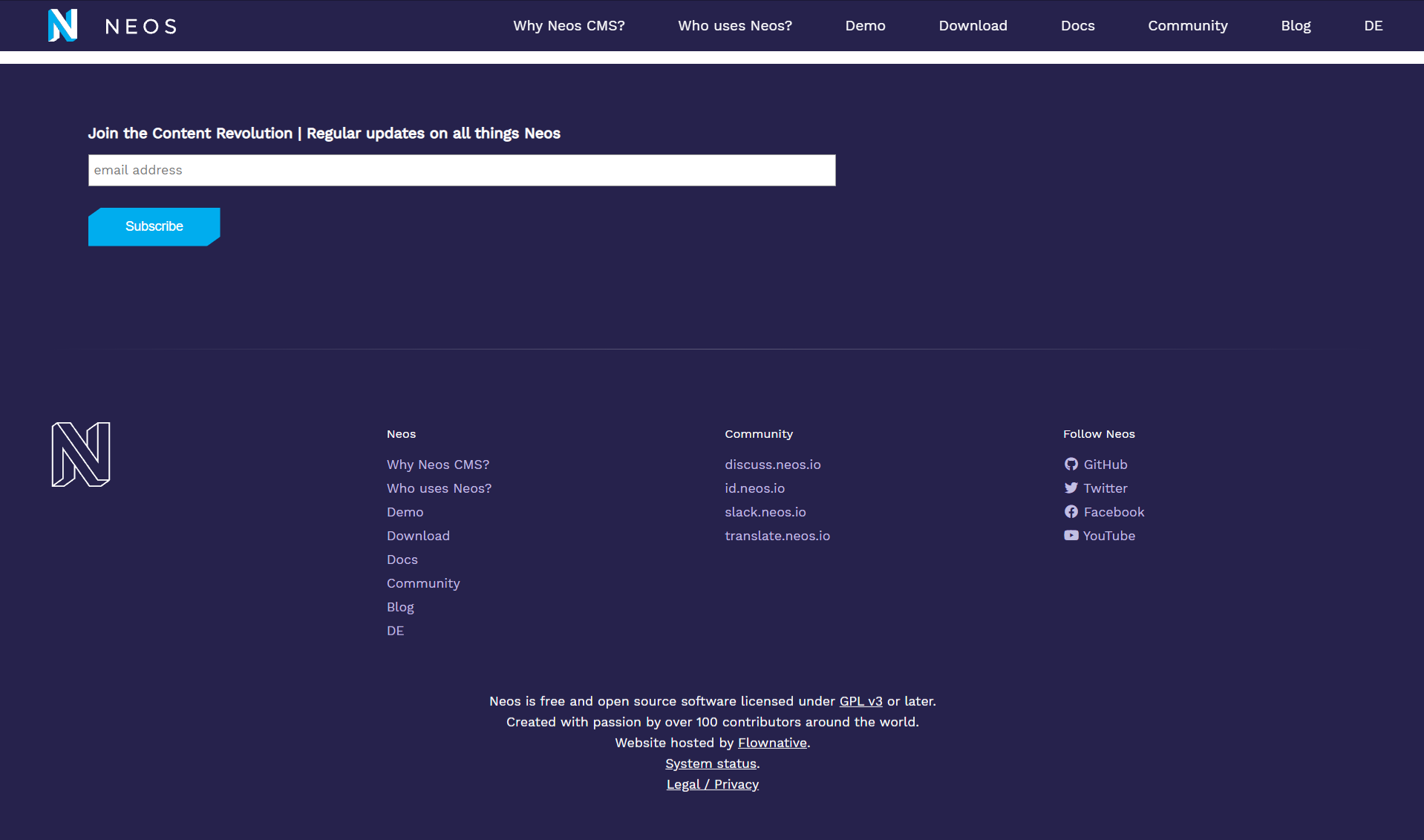This screenshot has height=840, width=1424.
Task: Check the System status link
Action: coord(709,763)
